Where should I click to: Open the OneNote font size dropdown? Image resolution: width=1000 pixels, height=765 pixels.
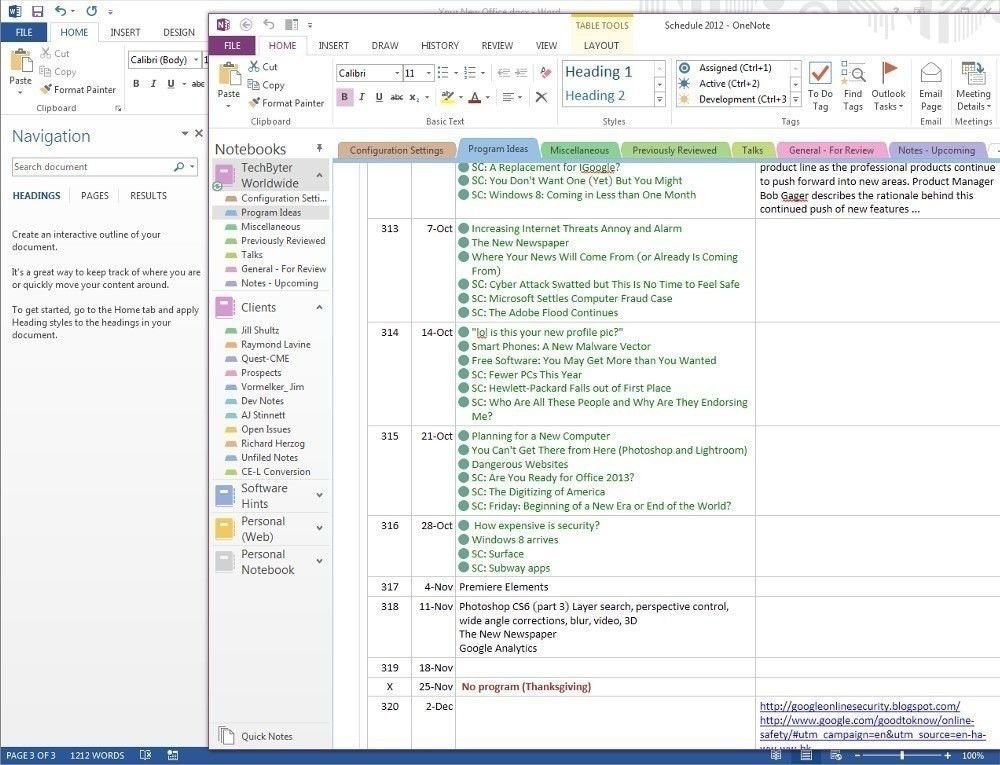coord(429,73)
